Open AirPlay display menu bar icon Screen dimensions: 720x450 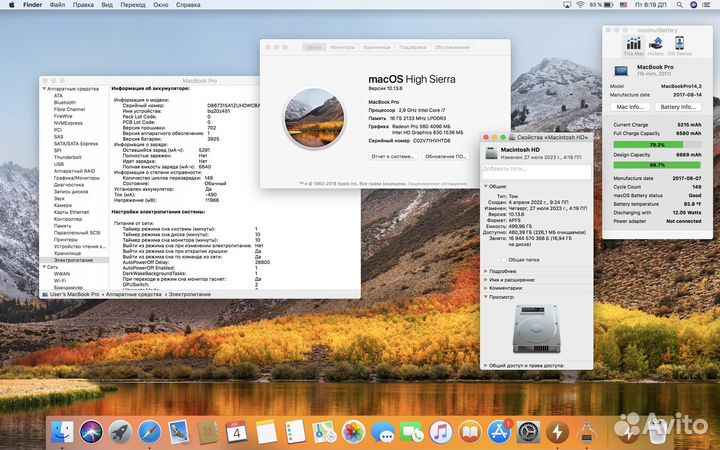(567, 5)
